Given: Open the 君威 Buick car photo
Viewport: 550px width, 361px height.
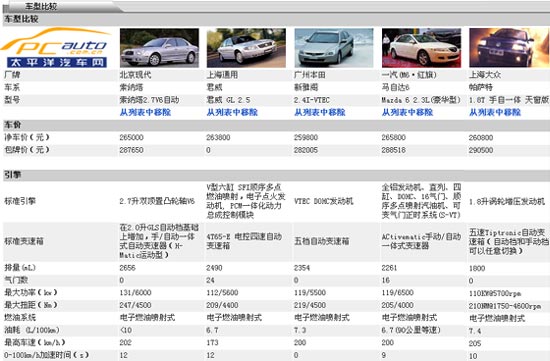Looking at the screenshot, I should pos(246,48).
